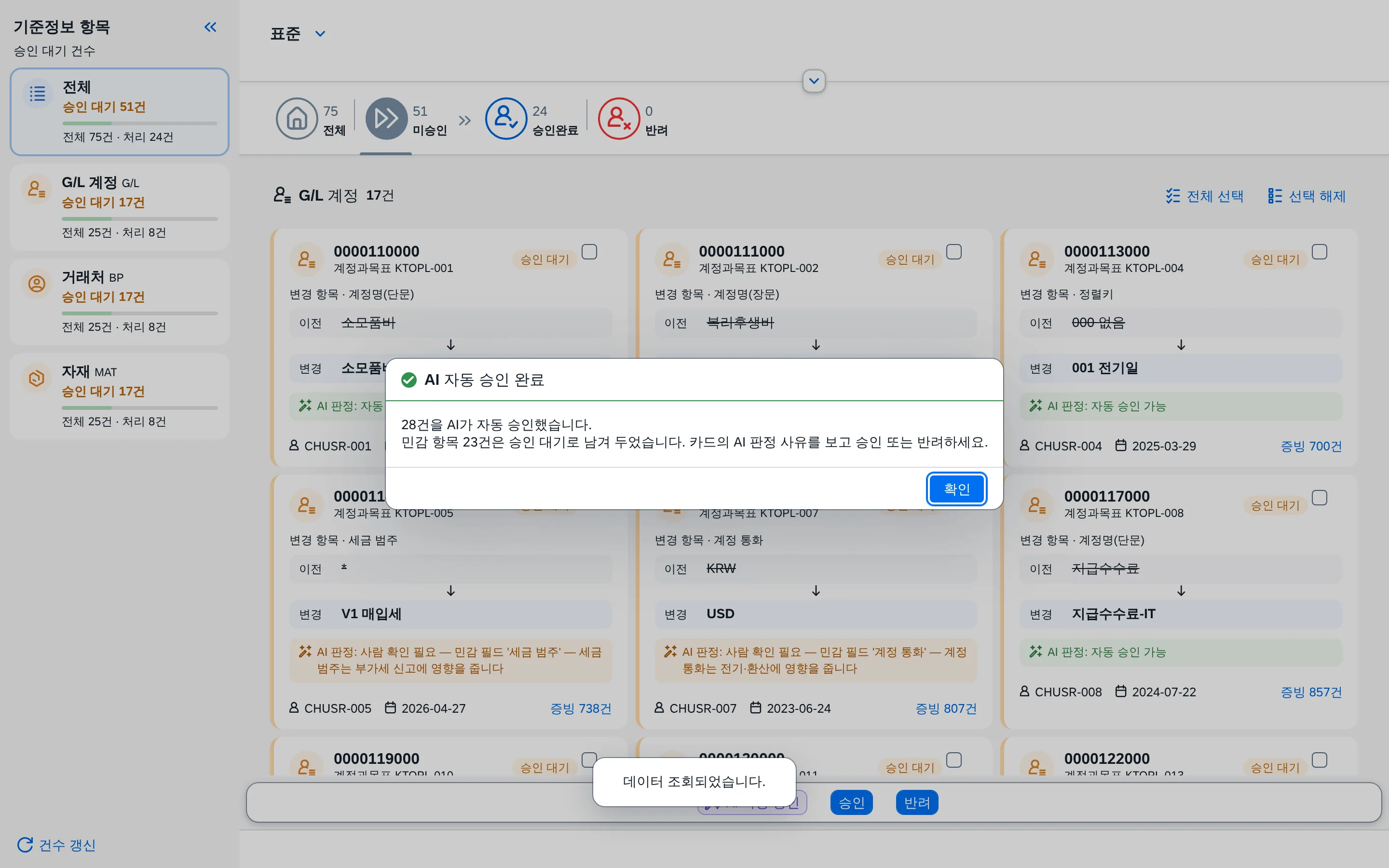Check the checkbox on card 0000119000
This screenshot has height=868, width=1389.
[589, 759]
